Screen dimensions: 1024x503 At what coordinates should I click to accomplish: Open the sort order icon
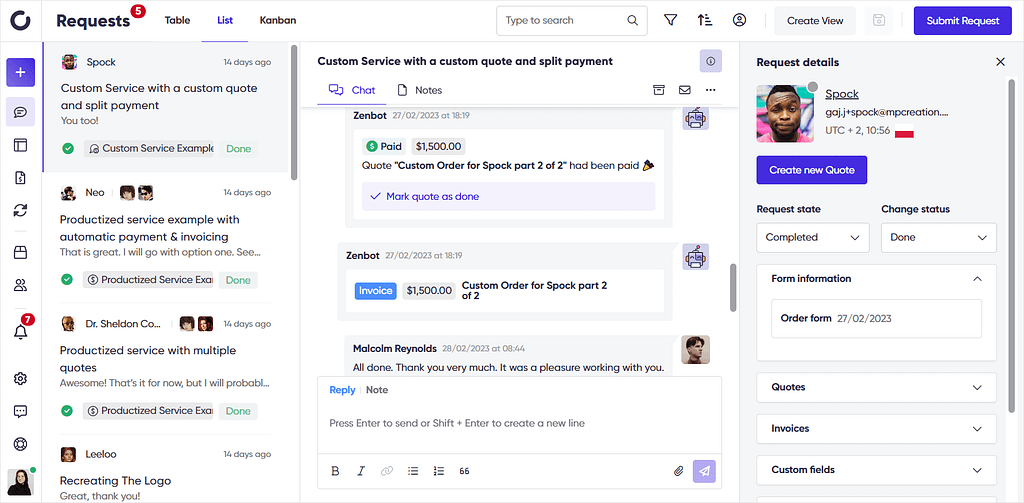point(705,20)
